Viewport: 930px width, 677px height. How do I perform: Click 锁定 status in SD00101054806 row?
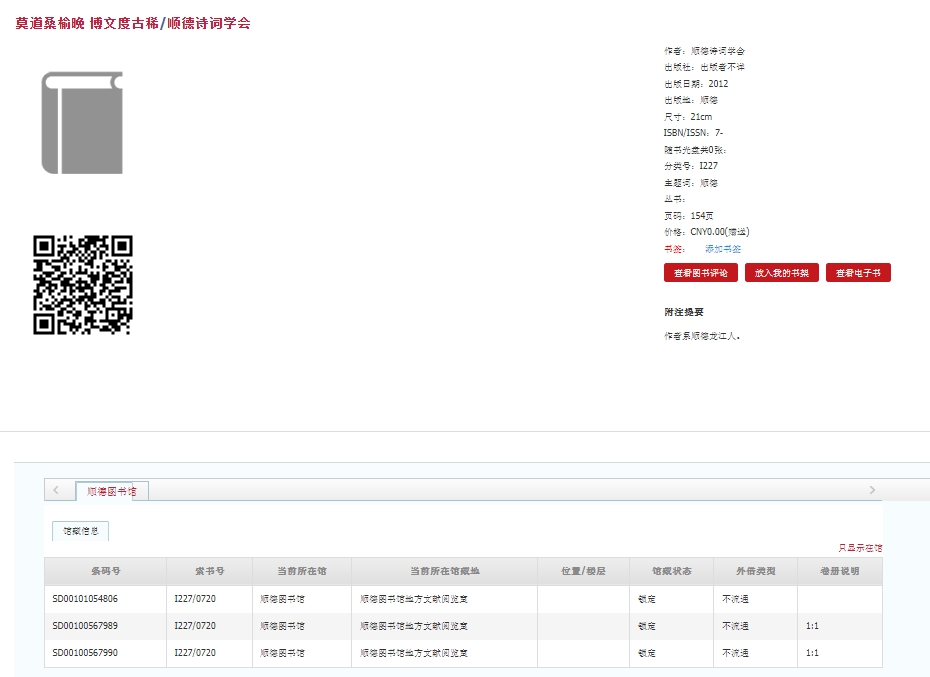point(646,599)
